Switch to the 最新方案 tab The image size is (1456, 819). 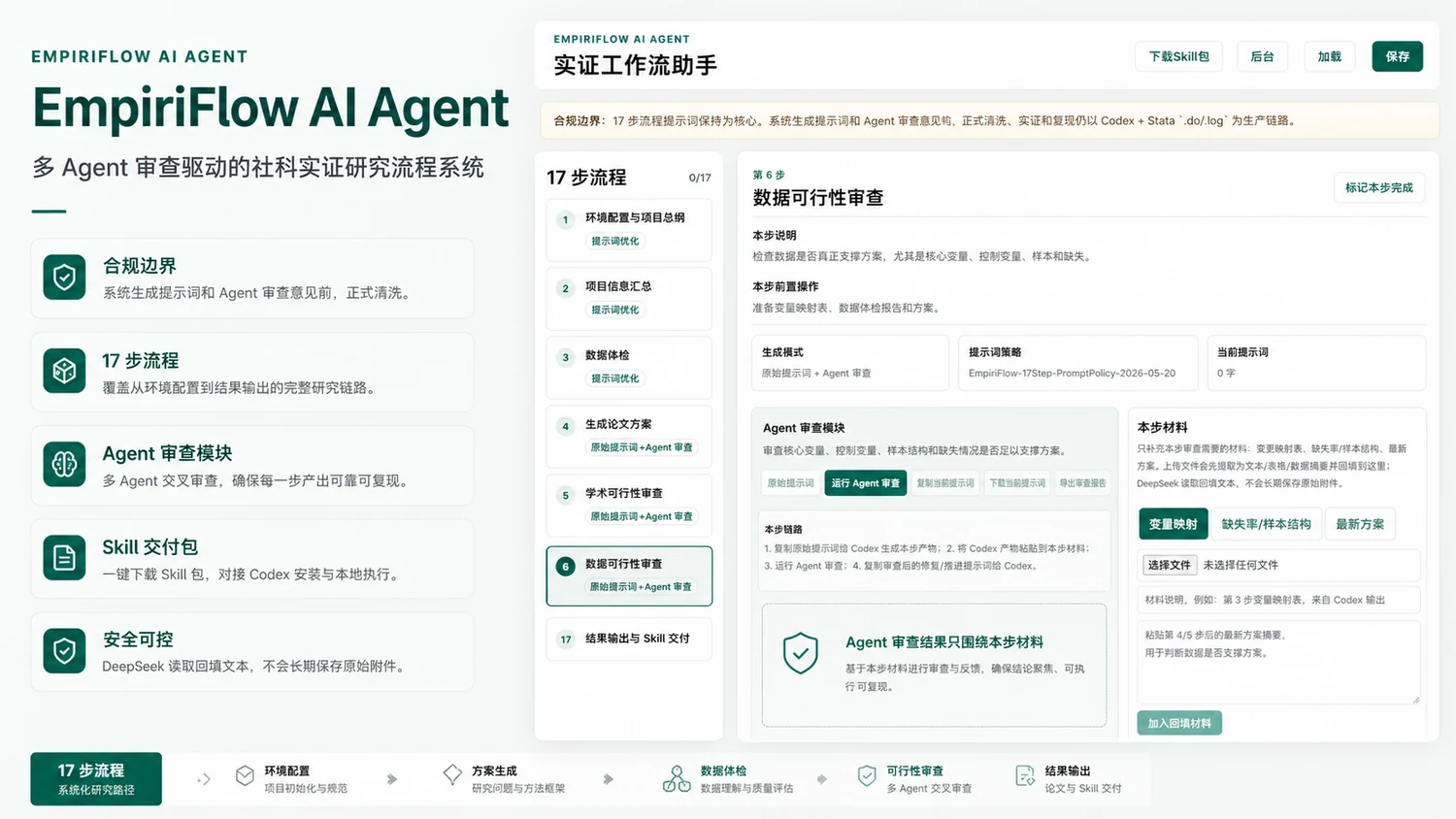pyautogui.click(x=1360, y=524)
